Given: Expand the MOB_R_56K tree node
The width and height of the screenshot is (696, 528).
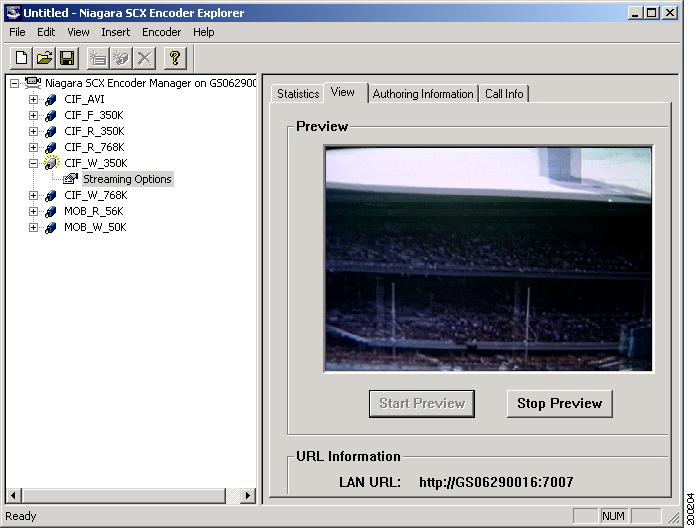Looking at the screenshot, I should pos(33,211).
